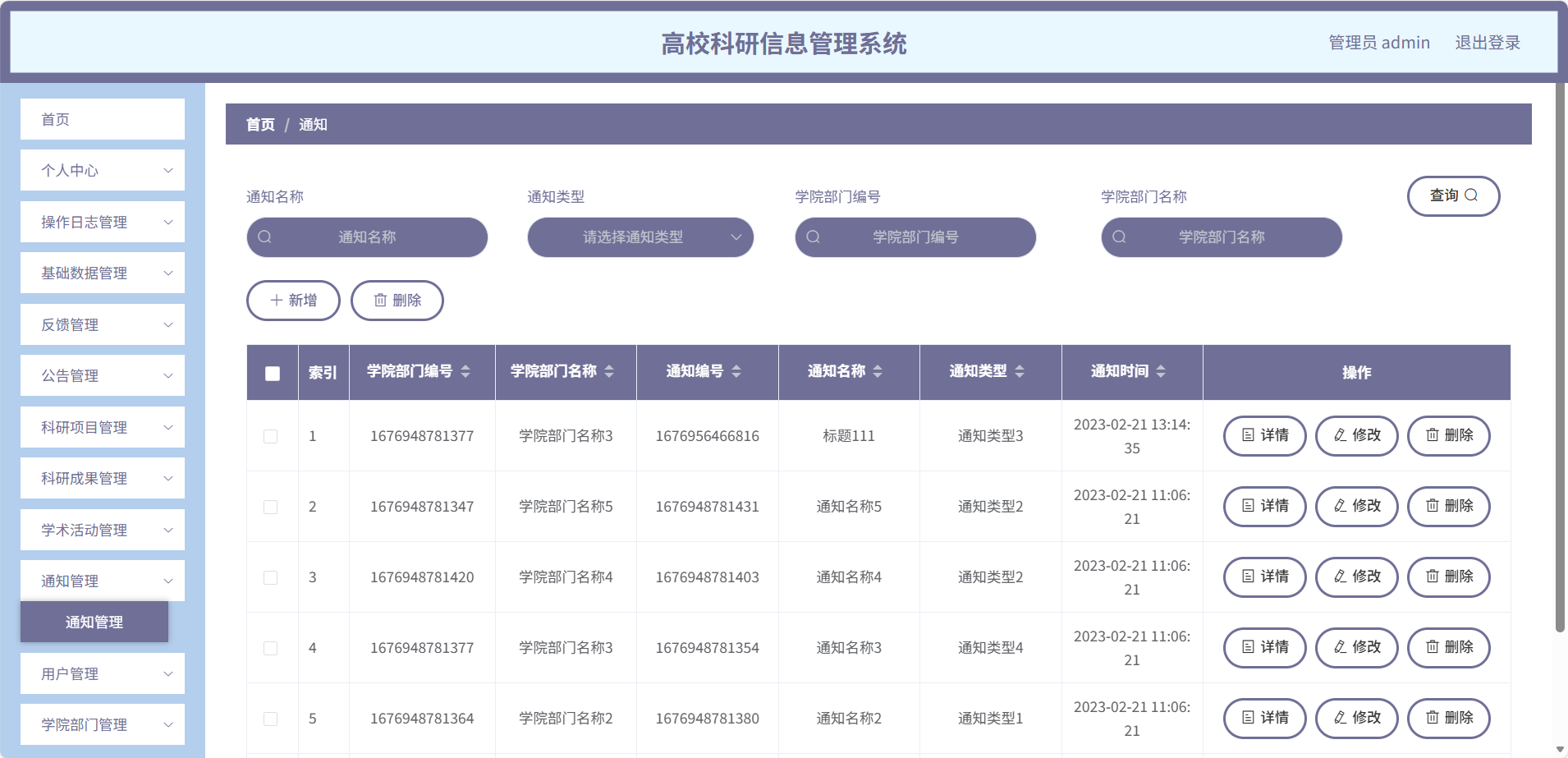1568x758 pixels.
Task: Click the 退出登录 link
Action: click(x=1488, y=43)
